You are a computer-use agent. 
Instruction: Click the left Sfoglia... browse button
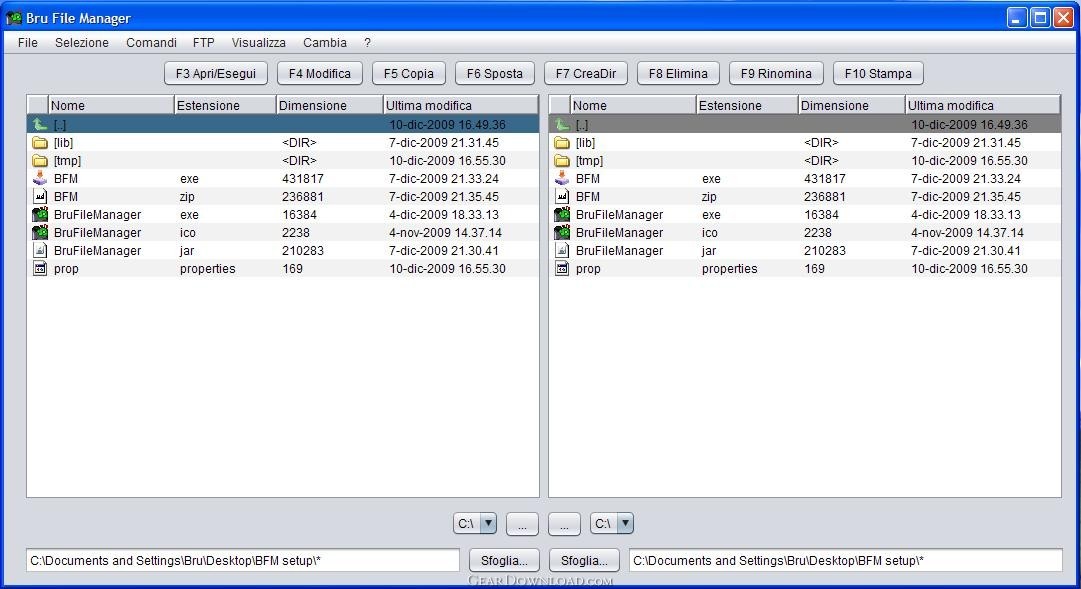pyautogui.click(x=504, y=561)
